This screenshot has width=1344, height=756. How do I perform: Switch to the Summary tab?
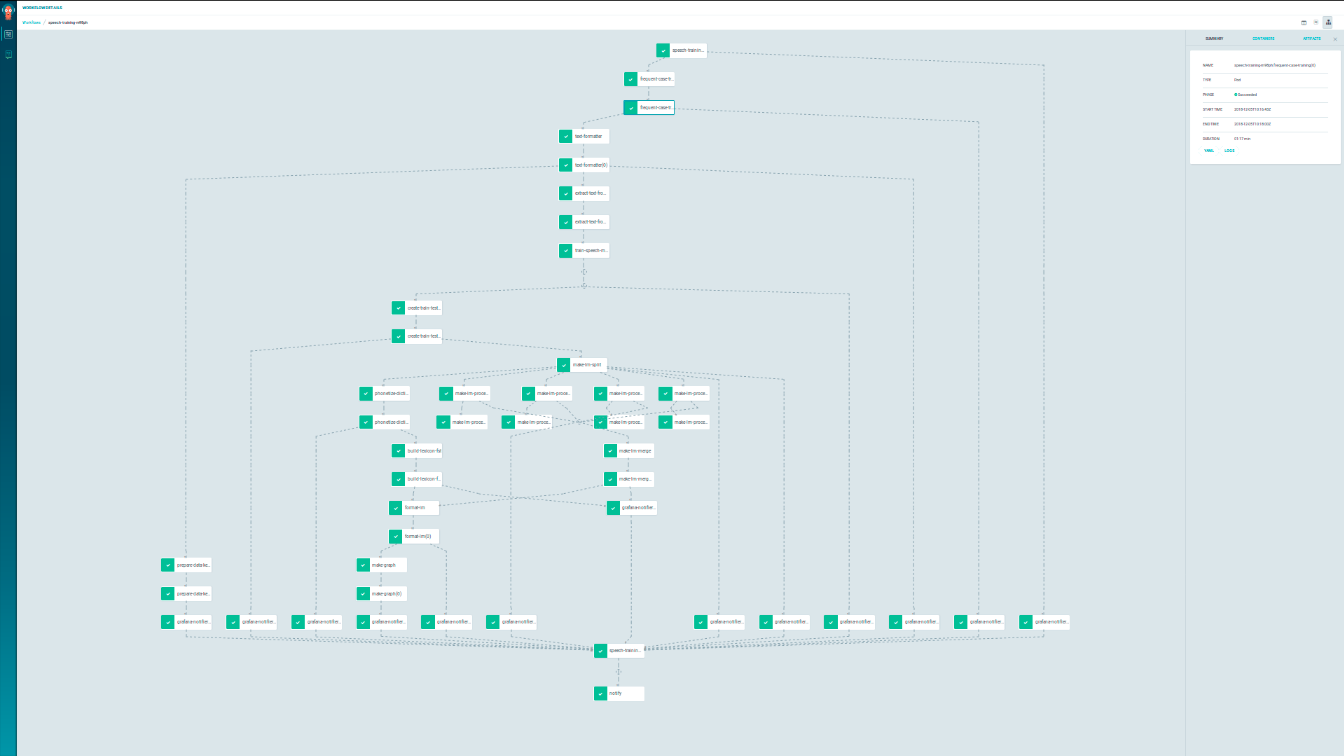(1214, 39)
